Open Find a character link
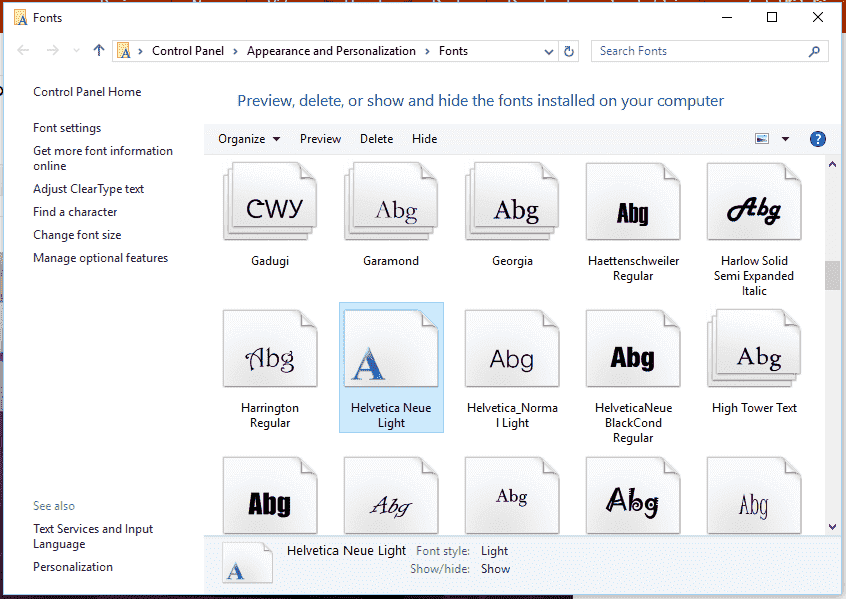846x599 pixels. (75, 212)
